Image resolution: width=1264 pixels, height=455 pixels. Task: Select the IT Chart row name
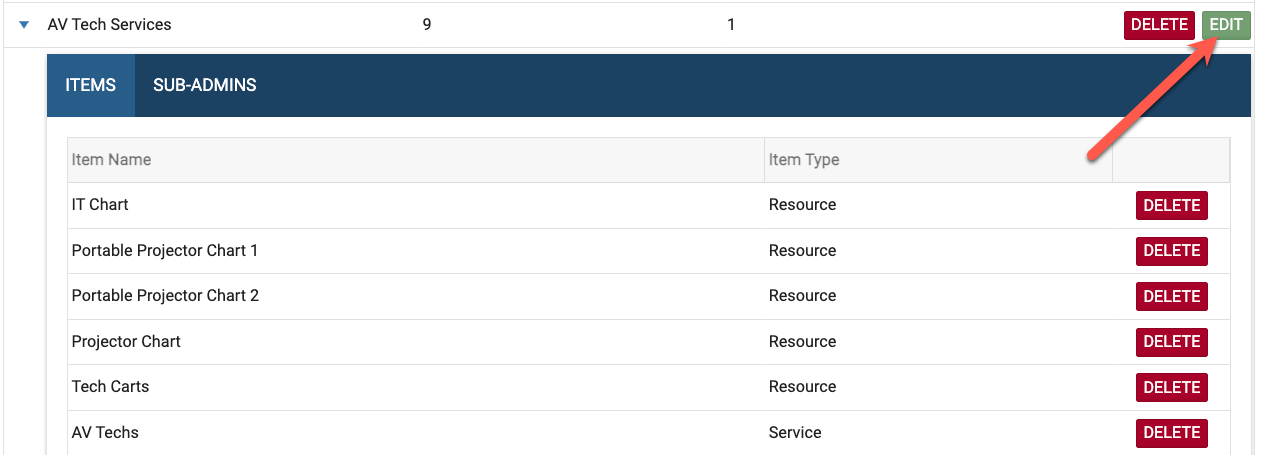[x=100, y=205]
